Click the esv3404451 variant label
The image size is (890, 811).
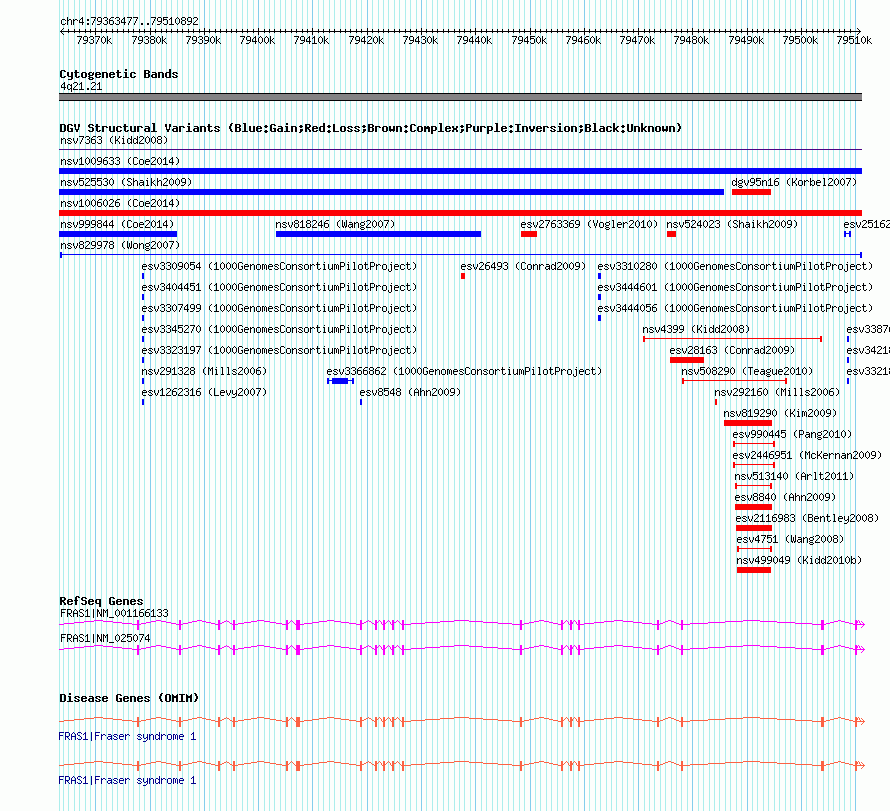tap(279, 287)
